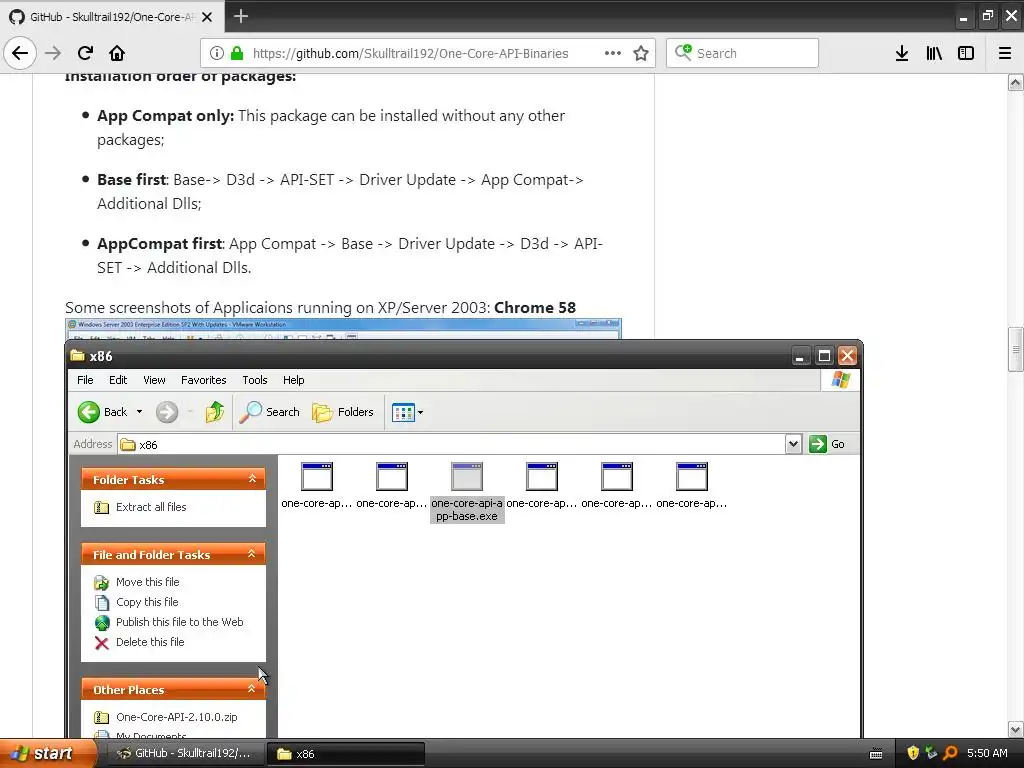This screenshot has height=768, width=1024.
Task: Select the second one-core-ap... exe file
Action: pyautogui.click(x=392, y=485)
